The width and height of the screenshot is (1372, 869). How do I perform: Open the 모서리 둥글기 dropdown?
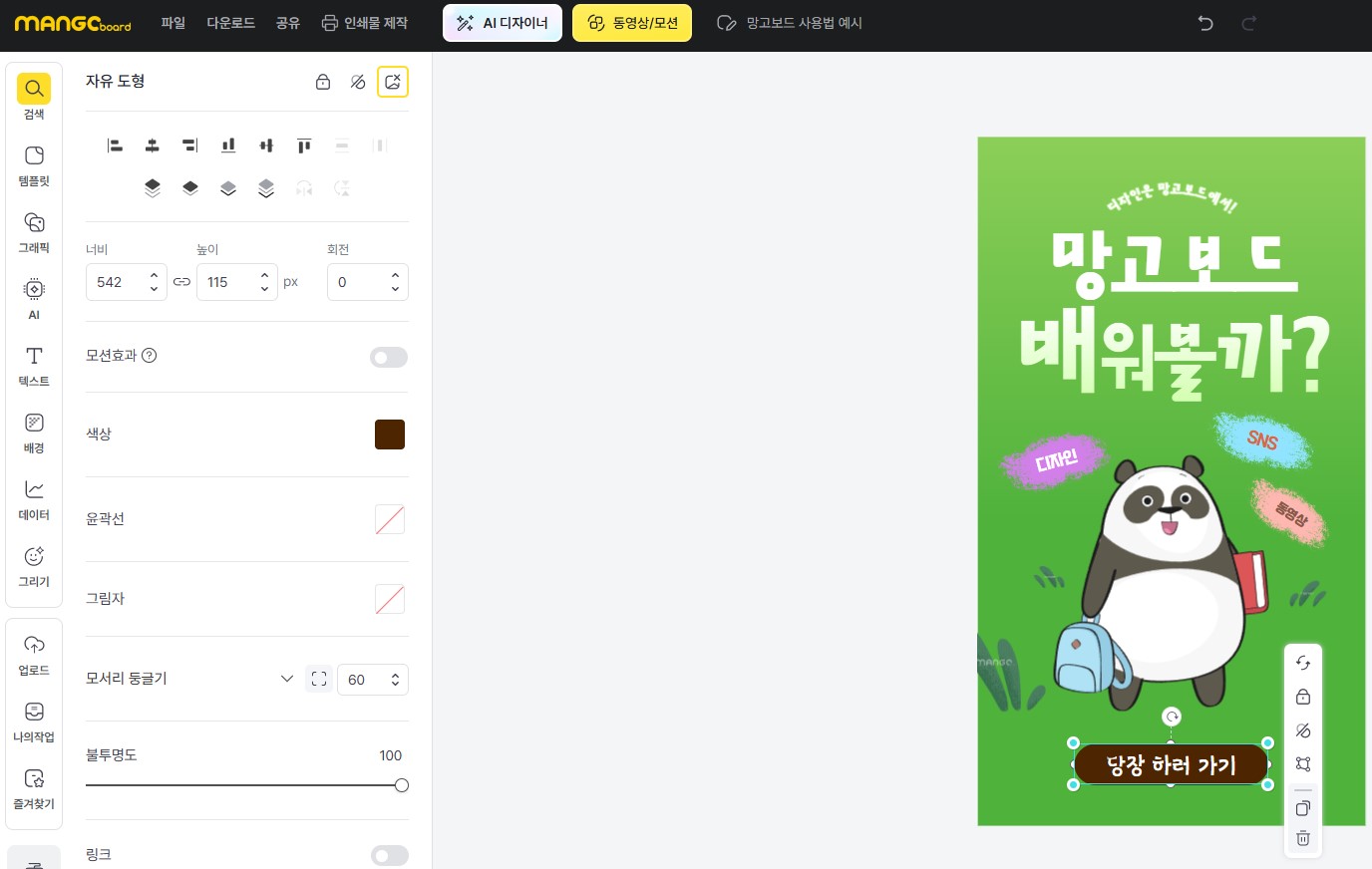click(287, 679)
